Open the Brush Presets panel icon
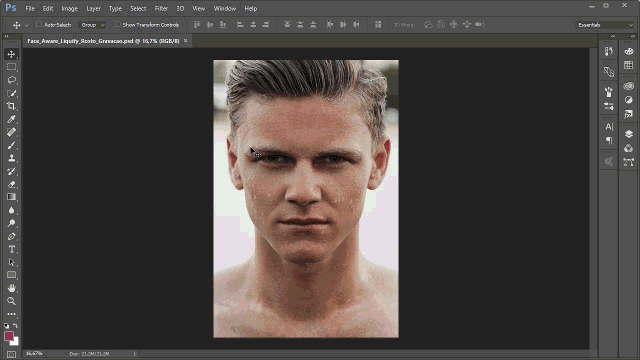The image size is (640, 360). pyautogui.click(x=609, y=107)
